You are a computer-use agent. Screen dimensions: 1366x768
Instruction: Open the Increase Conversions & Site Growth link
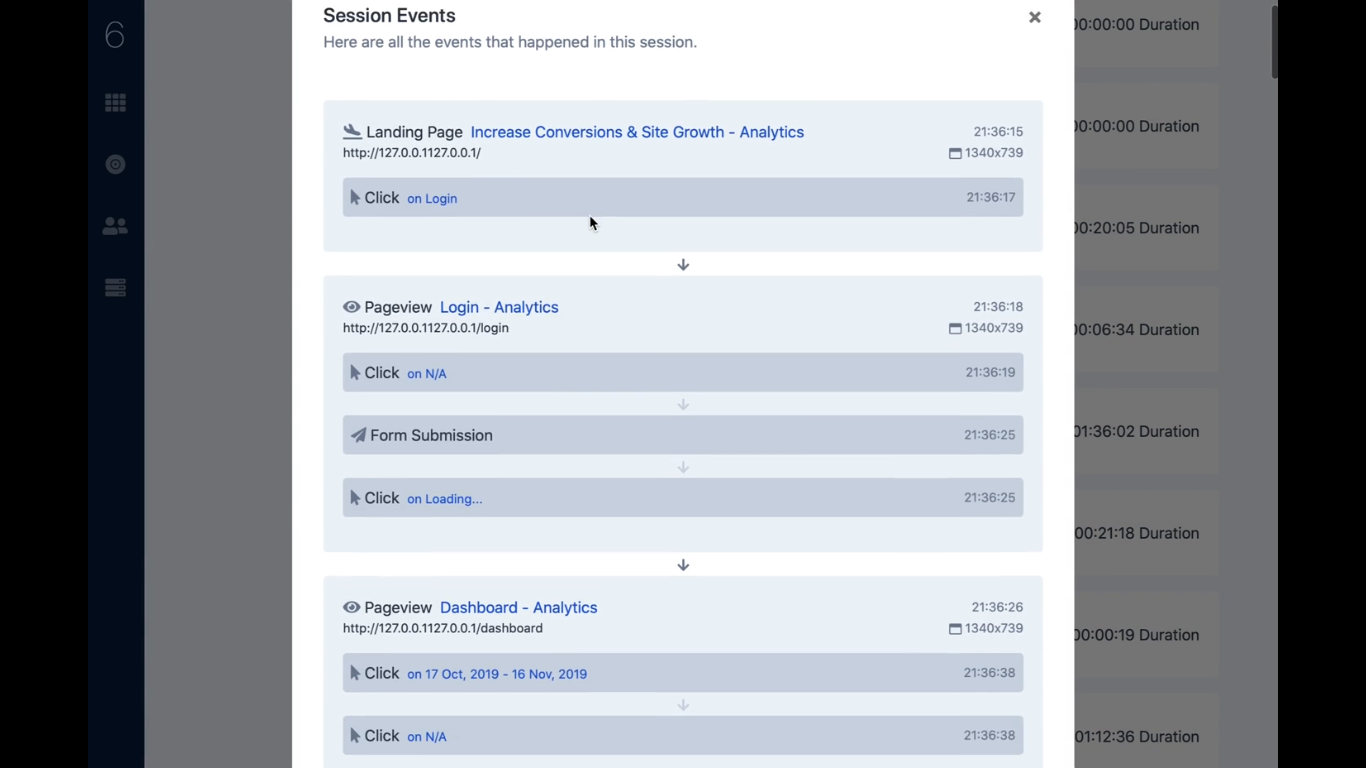(x=637, y=132)
